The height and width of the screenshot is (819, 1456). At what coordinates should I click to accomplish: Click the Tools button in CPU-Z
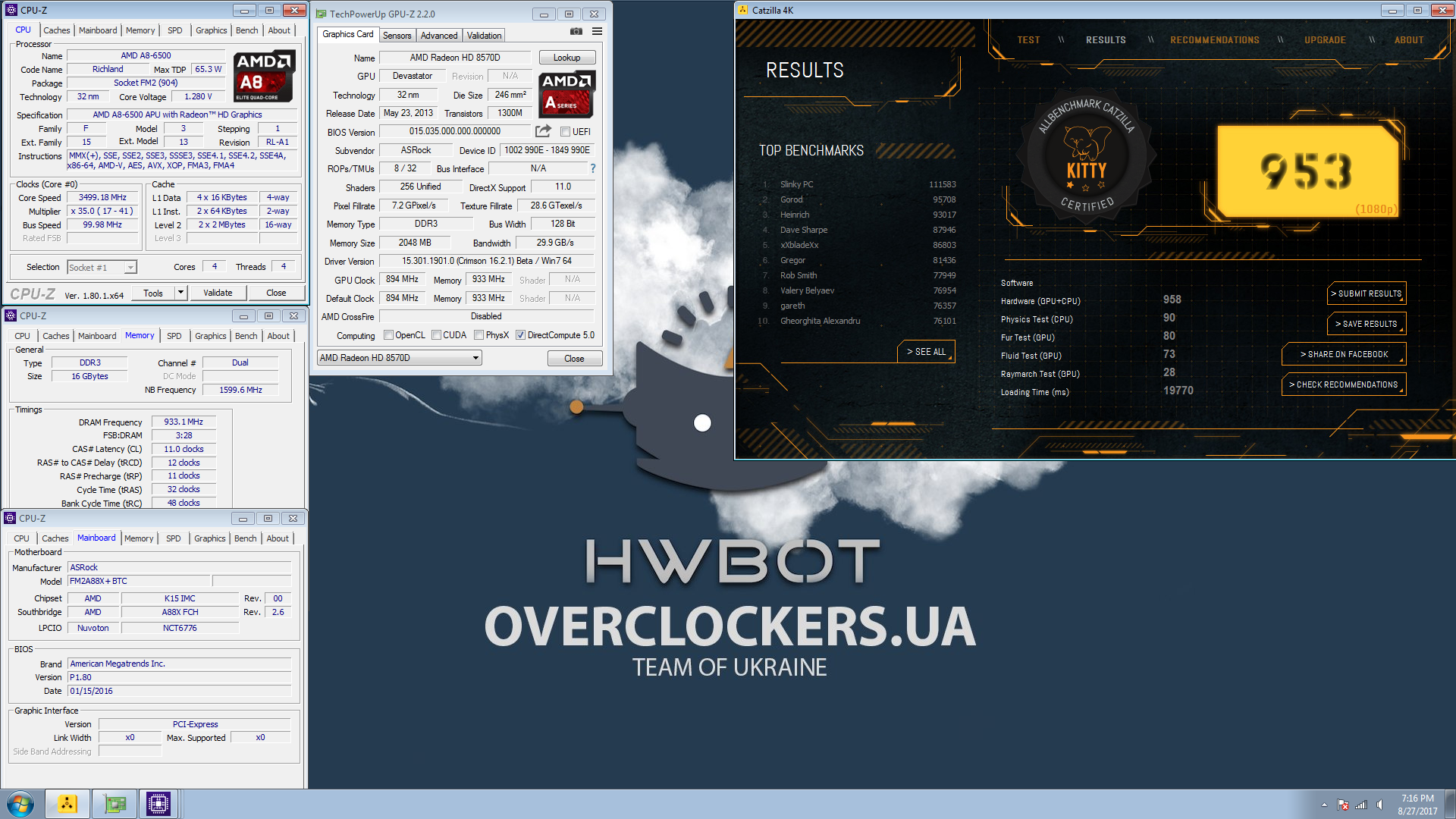point(153,293)
